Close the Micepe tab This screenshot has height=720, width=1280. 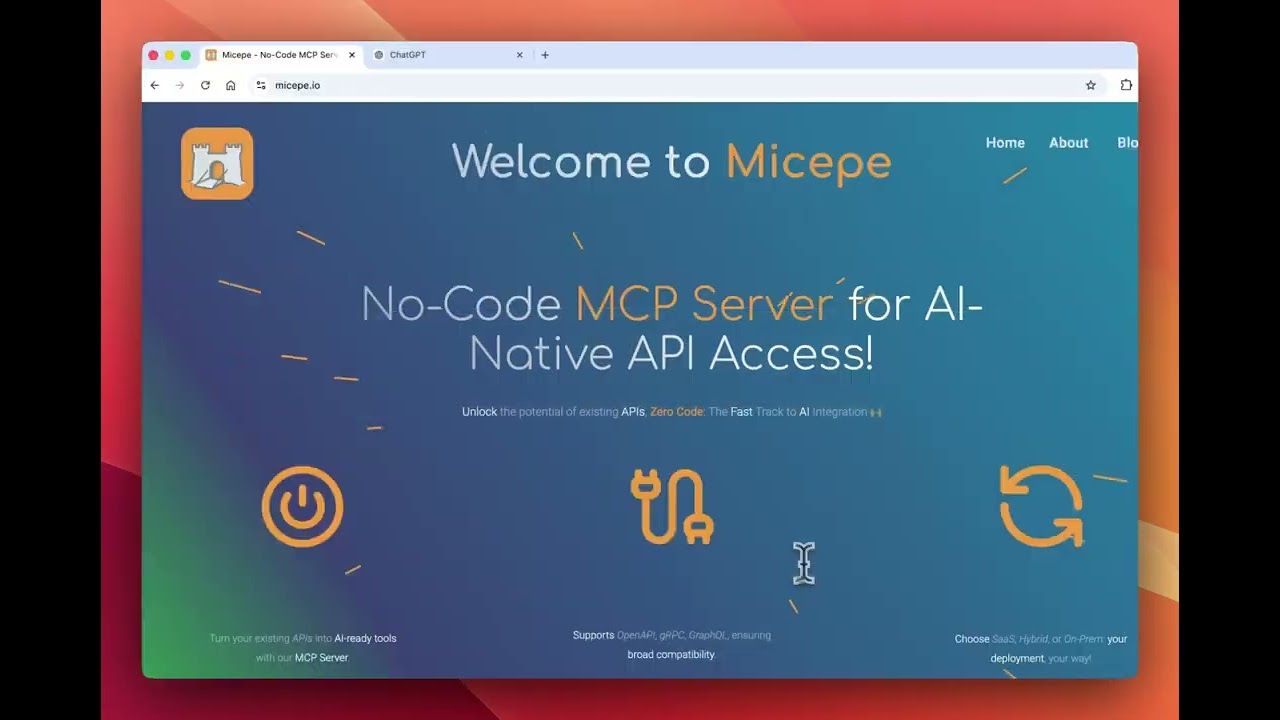352,55
